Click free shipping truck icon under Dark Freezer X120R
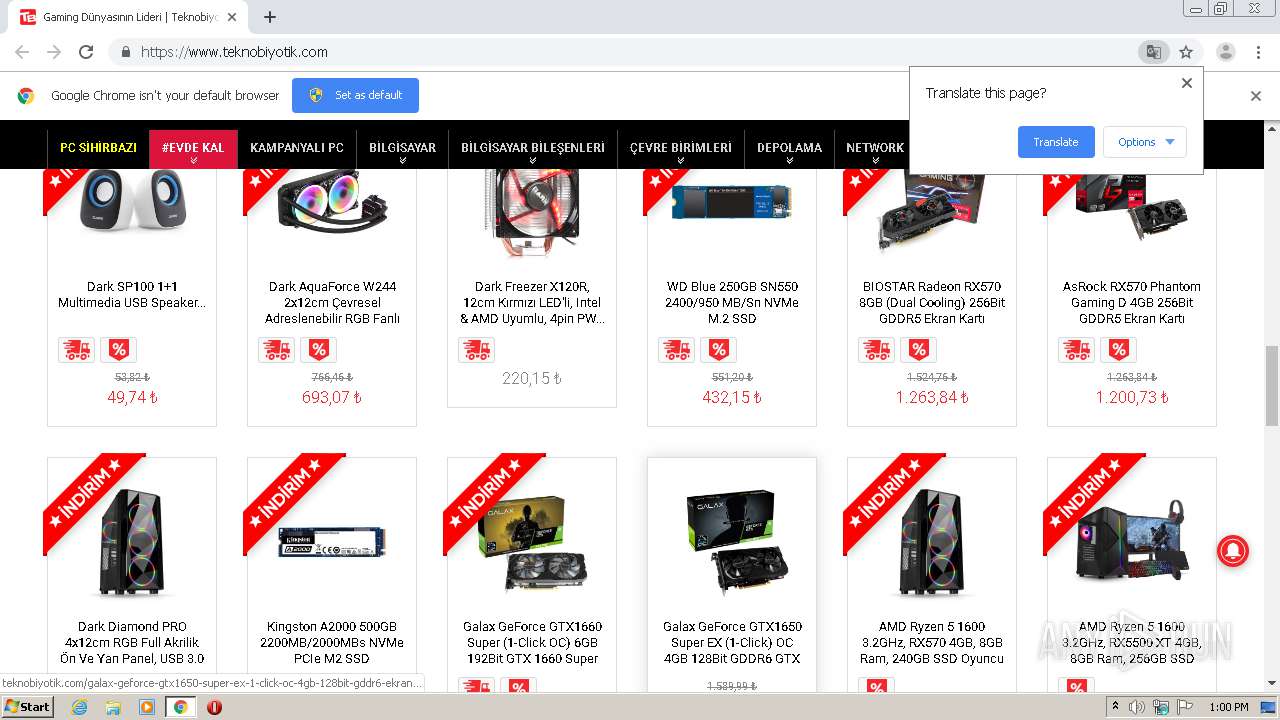The image size is (1280, 720). (x=477, y=350)
